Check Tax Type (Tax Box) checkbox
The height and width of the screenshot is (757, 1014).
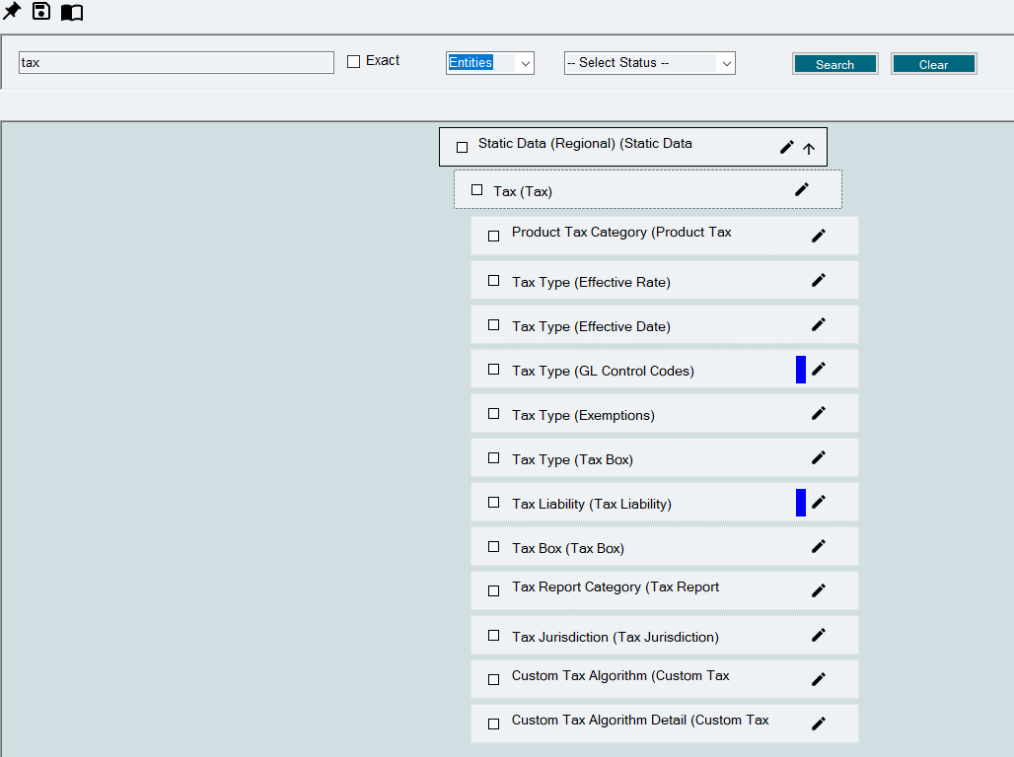(x=493, y=458)
